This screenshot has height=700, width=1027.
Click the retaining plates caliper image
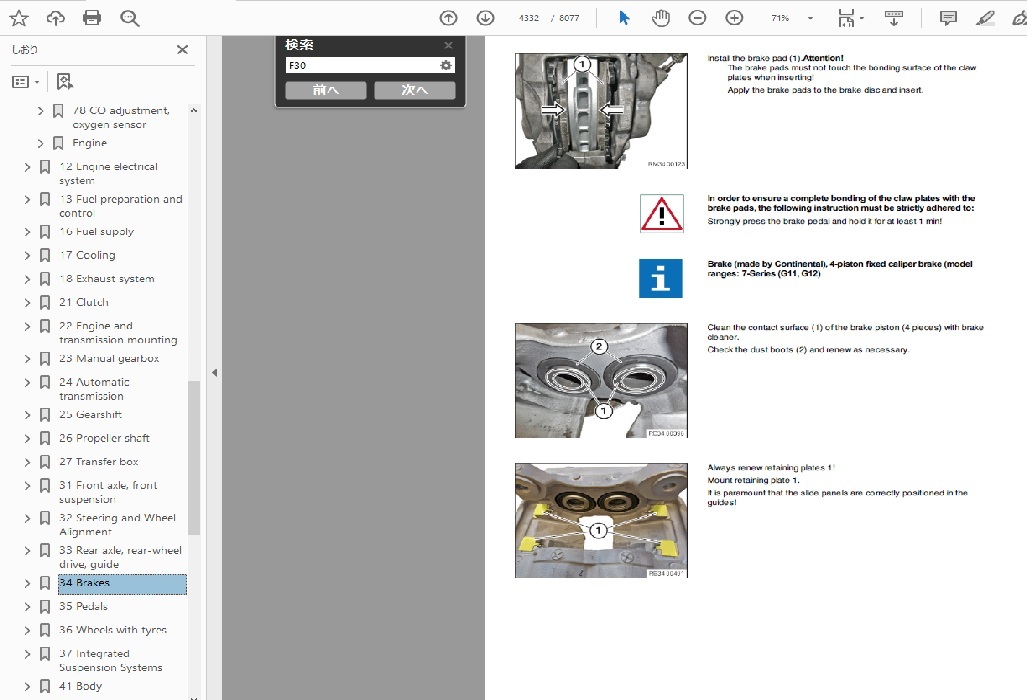click(x=601, y=521)
